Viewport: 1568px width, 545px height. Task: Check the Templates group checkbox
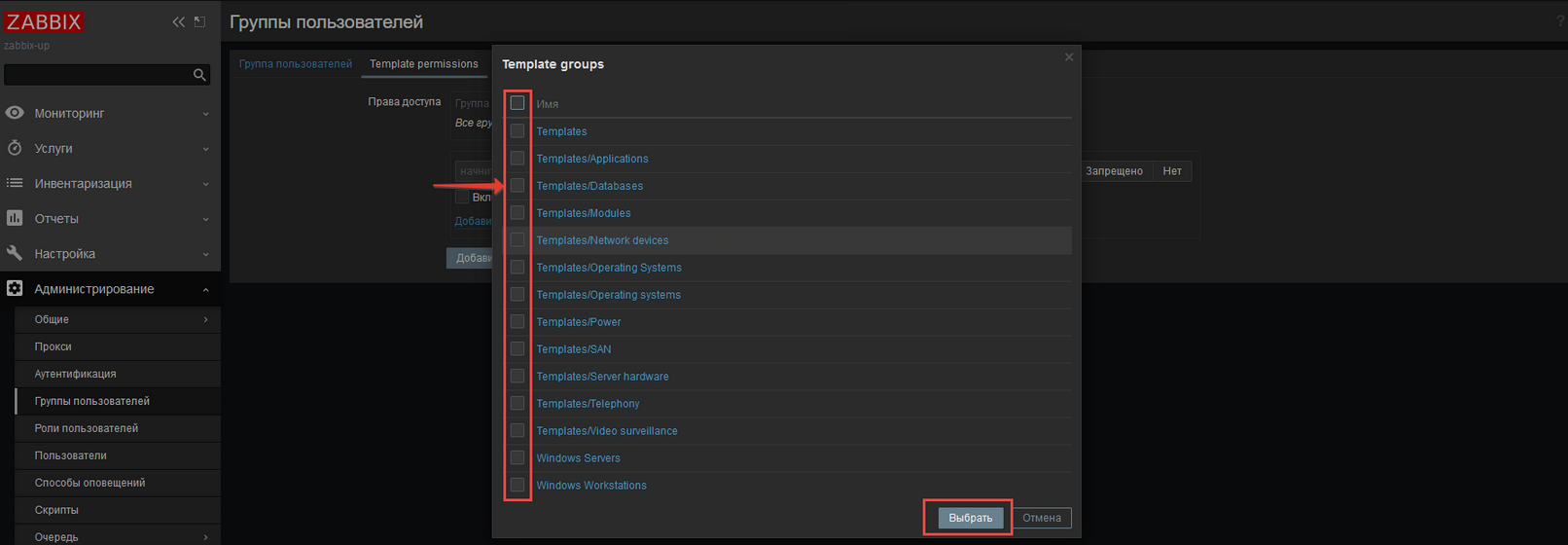pyautogui.click(x=517, y=130)
